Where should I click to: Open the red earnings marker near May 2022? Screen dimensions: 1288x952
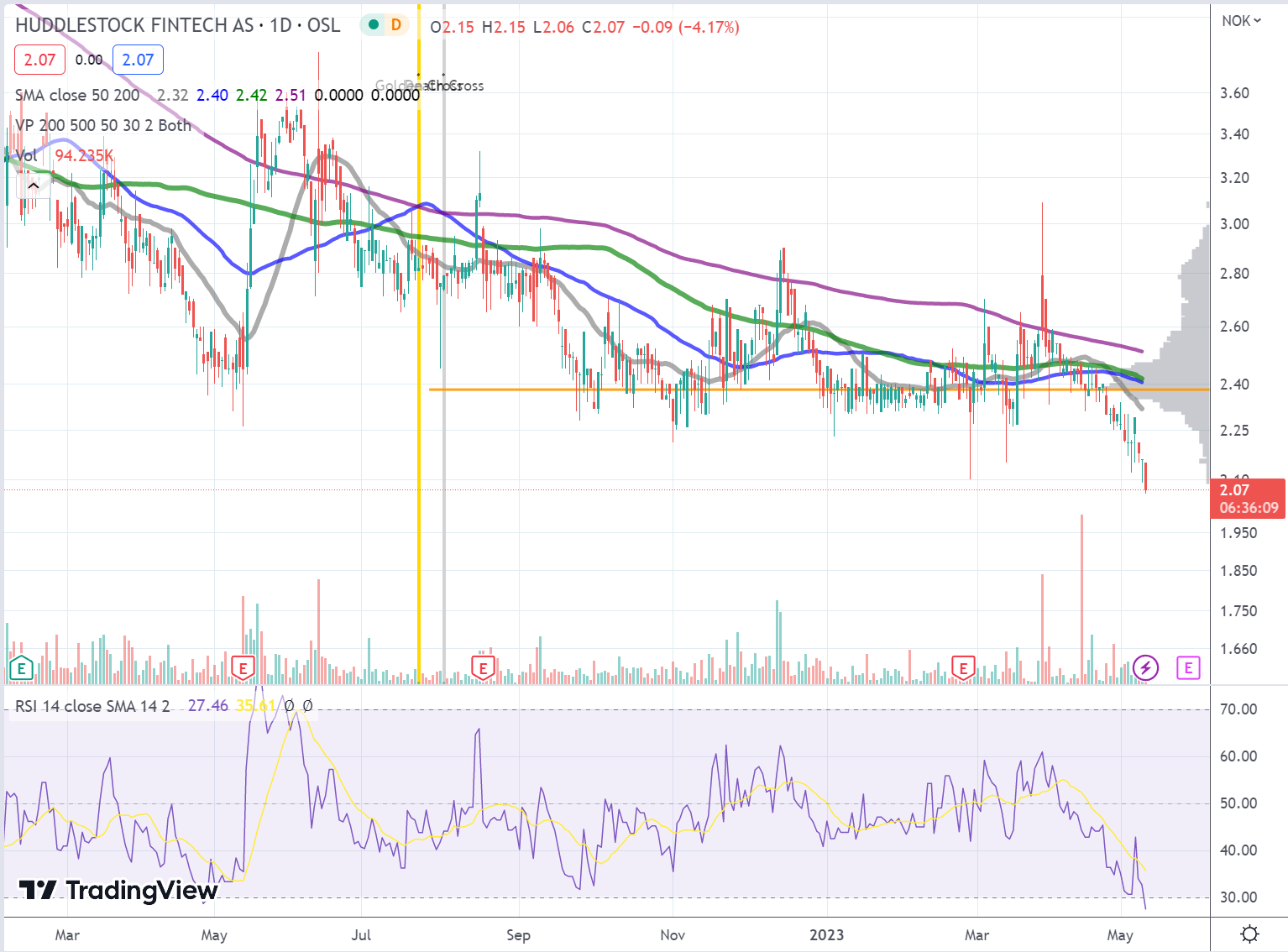[x=243, y=668]
